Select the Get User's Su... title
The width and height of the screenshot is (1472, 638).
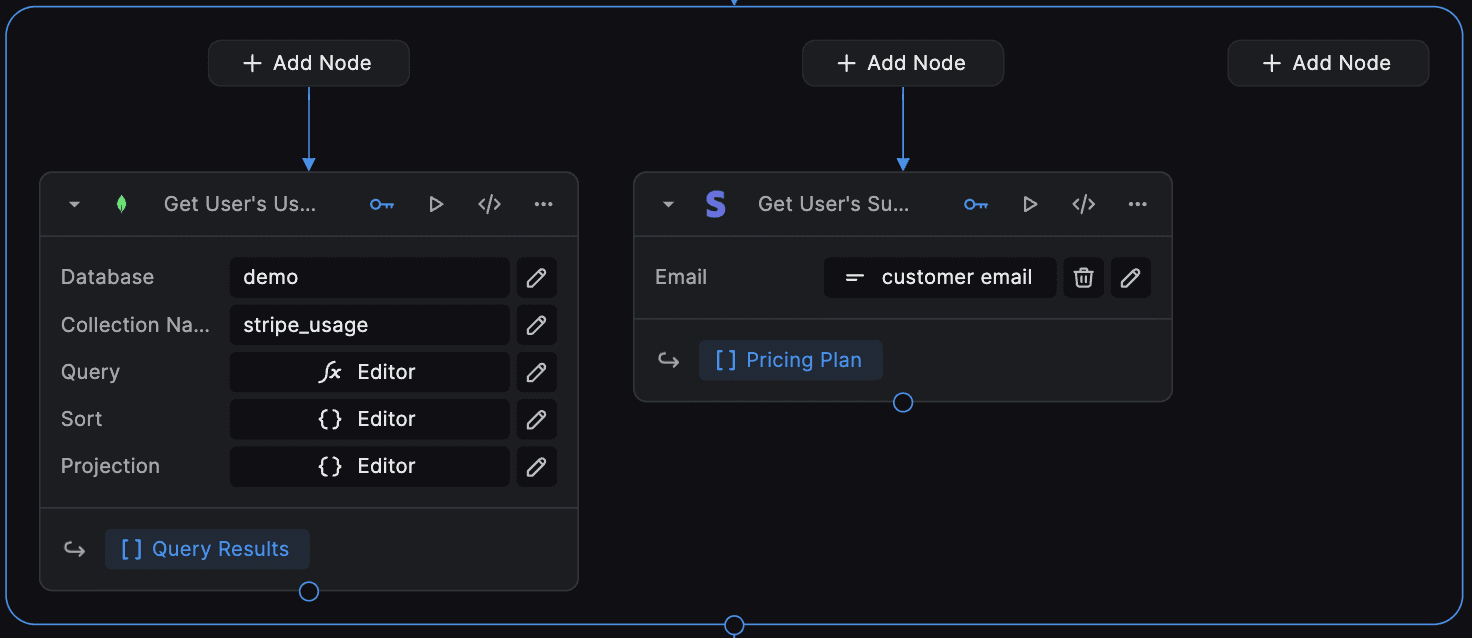tap(834, 204)
